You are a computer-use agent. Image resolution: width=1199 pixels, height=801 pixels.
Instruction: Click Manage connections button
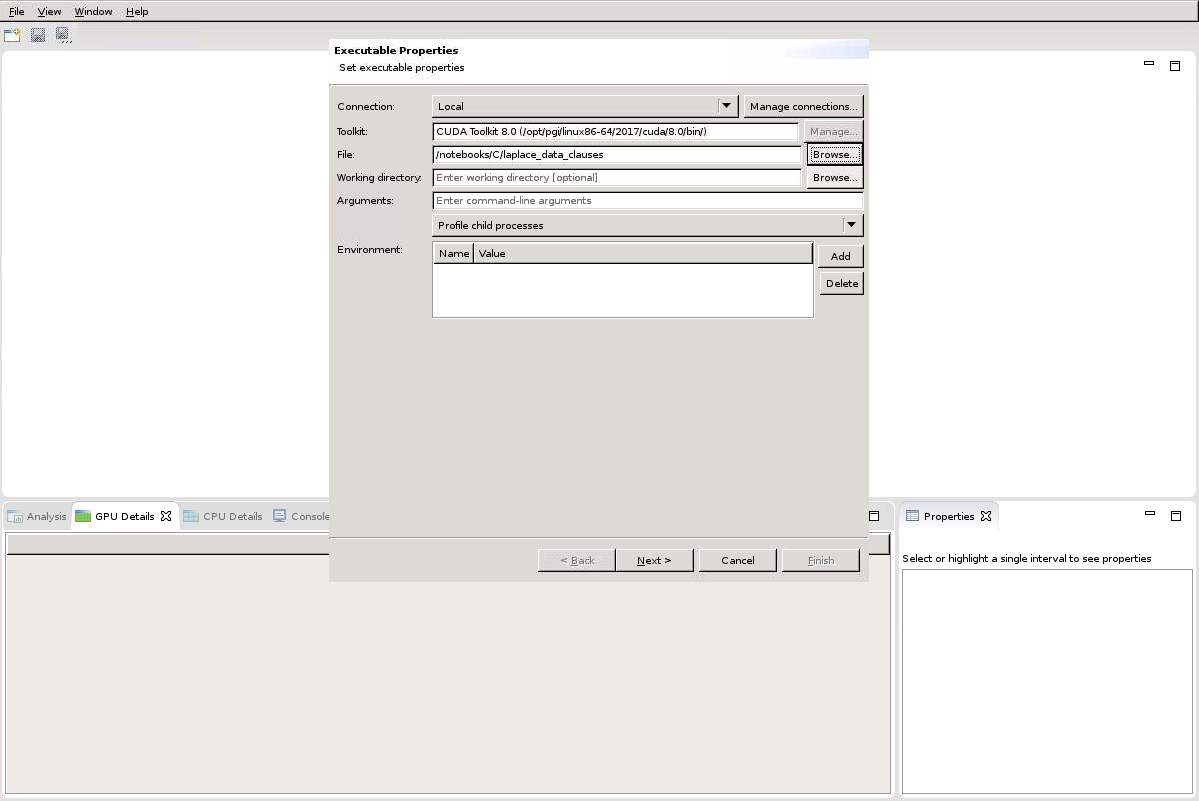click(x=803, y=106)
